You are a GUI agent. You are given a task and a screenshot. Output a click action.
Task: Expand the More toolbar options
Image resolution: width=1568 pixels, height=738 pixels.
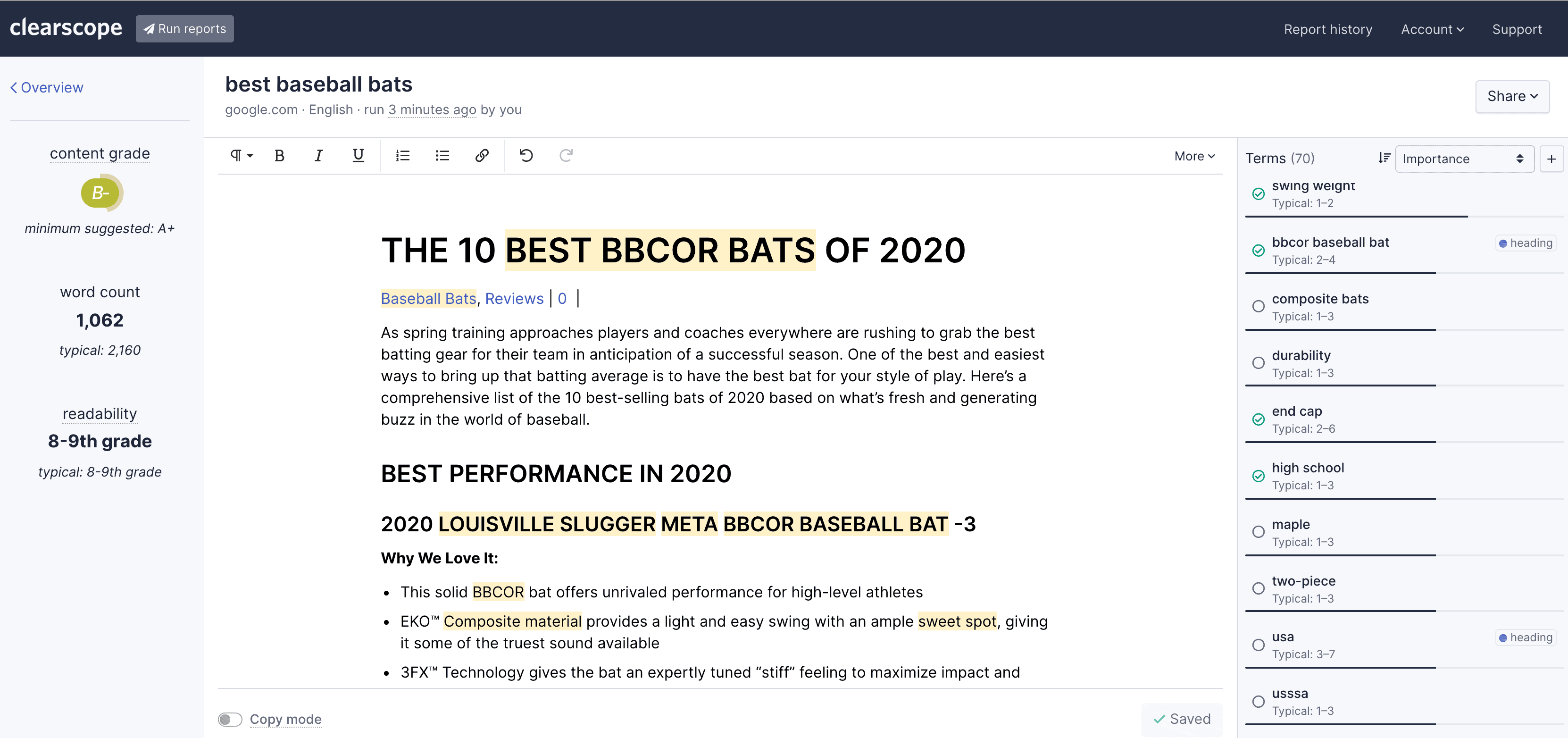click(1194, 156)
